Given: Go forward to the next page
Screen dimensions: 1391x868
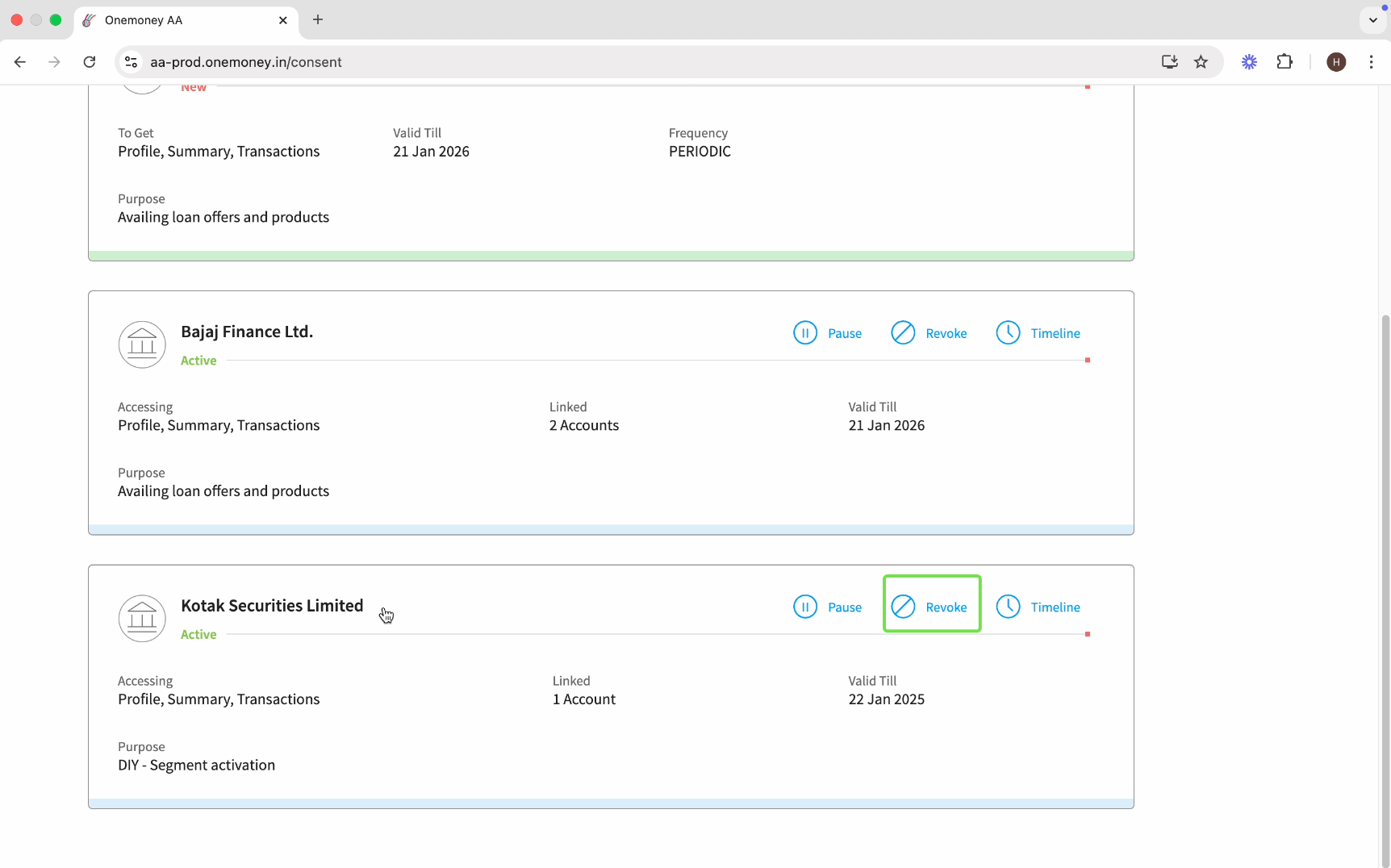Looking at the screenshot, I should click(54, 62).
